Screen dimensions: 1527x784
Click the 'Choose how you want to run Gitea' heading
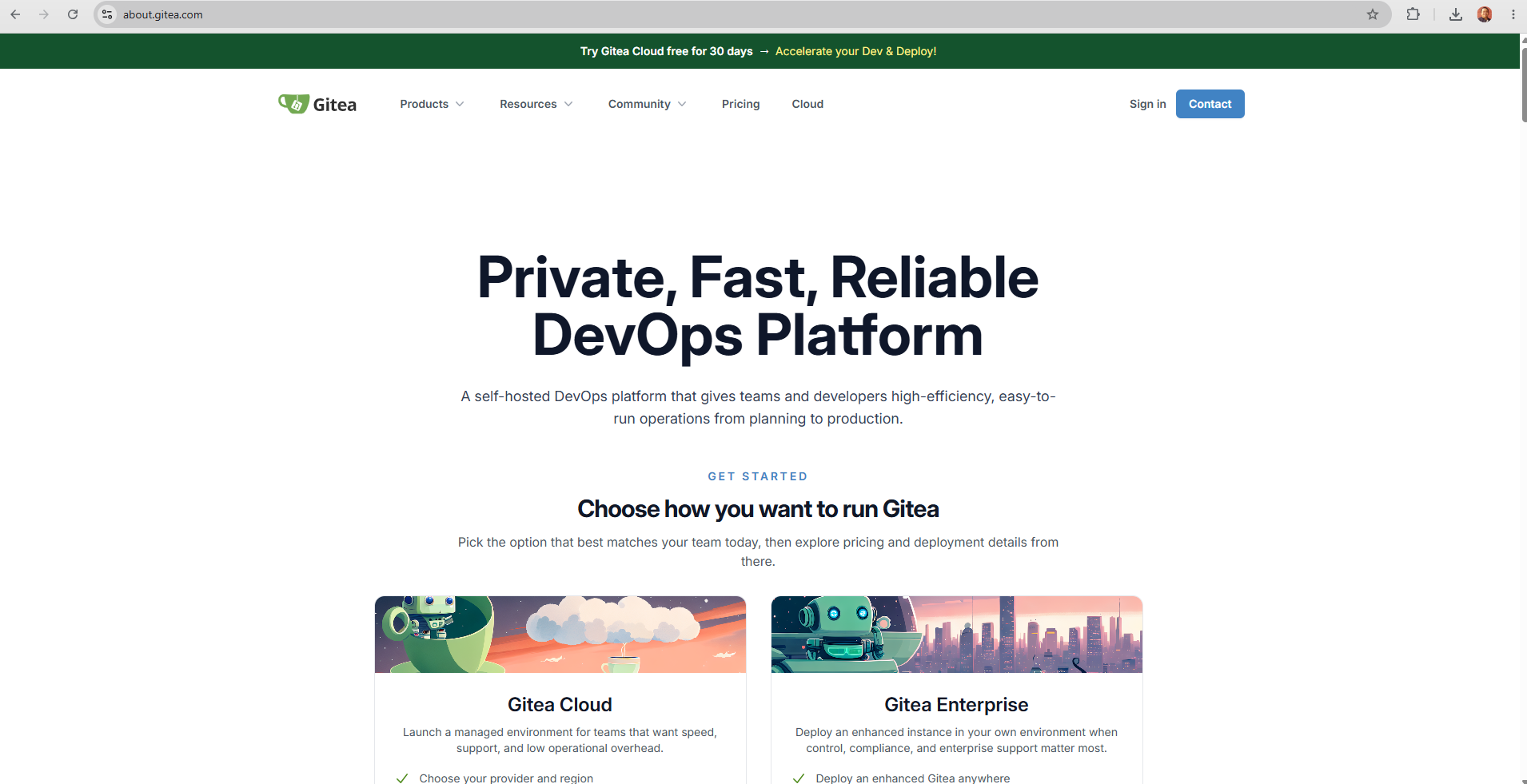click(758, 509)
